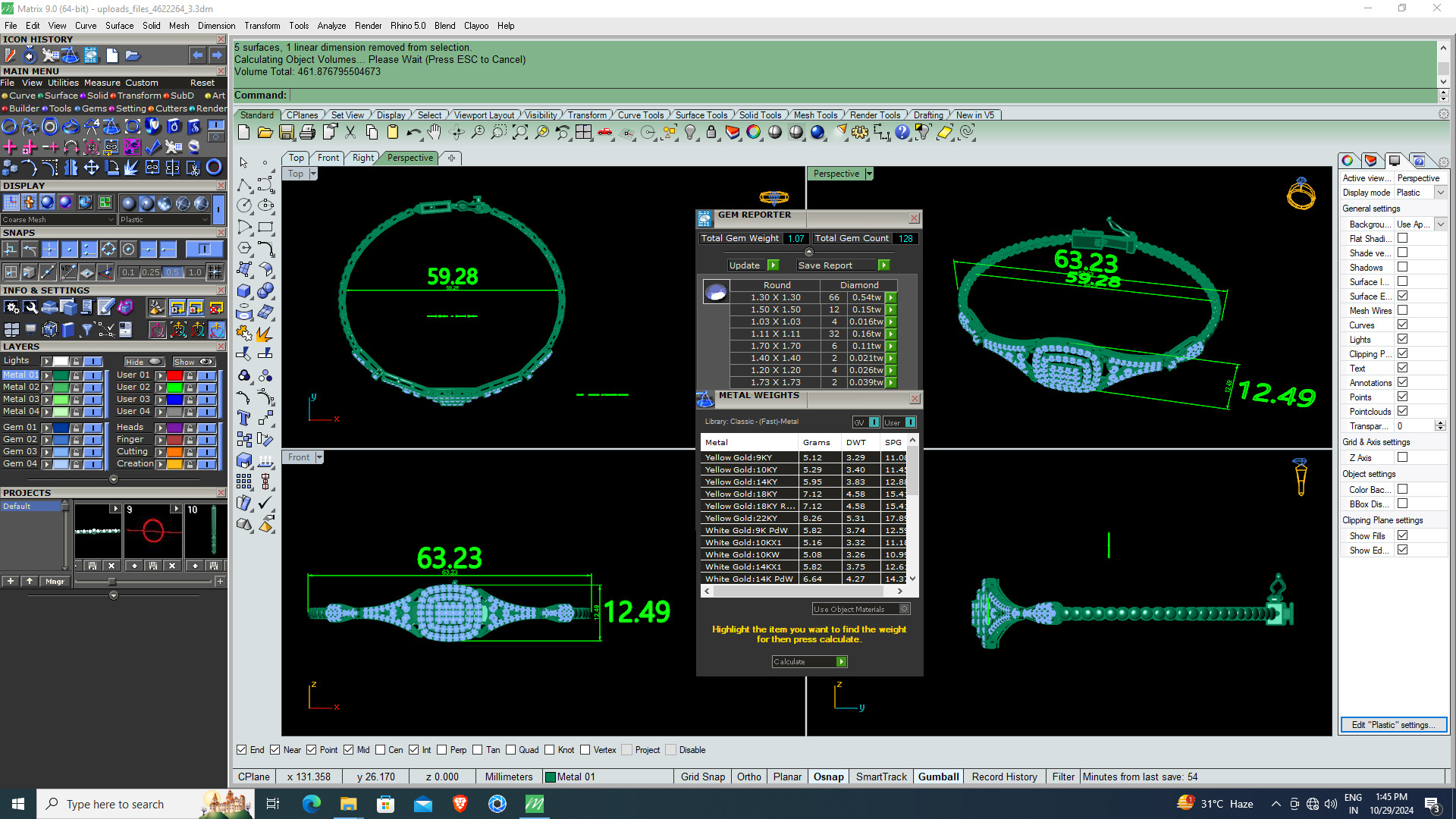Screen dimensions: 1456x819
Task: Click the blue checkmark icon in Main Menu
Action: (152, 146)
